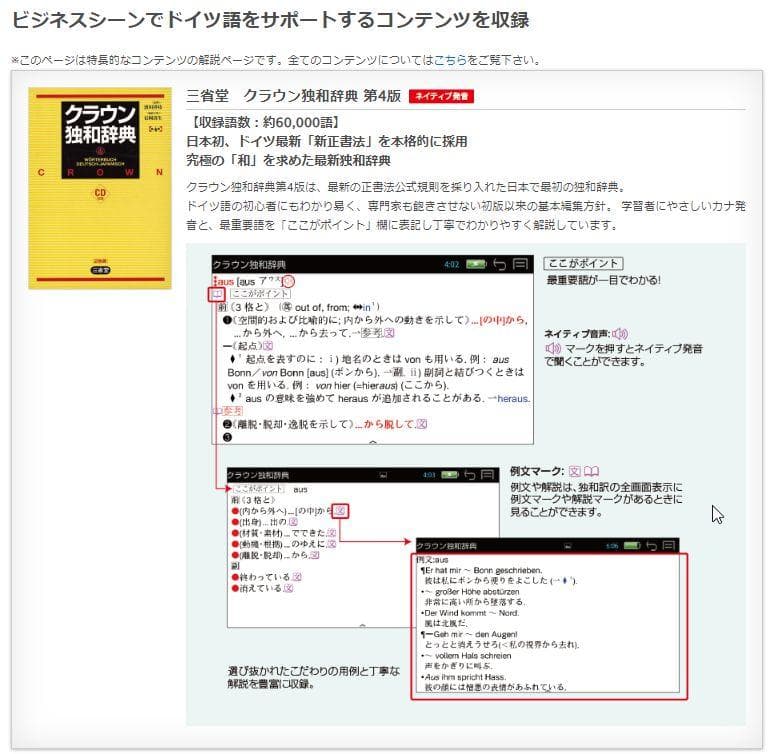Click the 文 icon next to 例文マーク:
778x754 pixels.
point(575,471)
